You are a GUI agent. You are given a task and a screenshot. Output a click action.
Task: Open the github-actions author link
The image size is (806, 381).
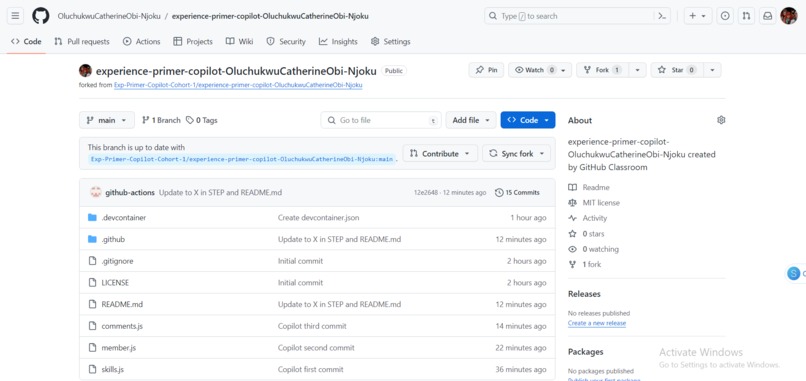[x=130, y=192]
